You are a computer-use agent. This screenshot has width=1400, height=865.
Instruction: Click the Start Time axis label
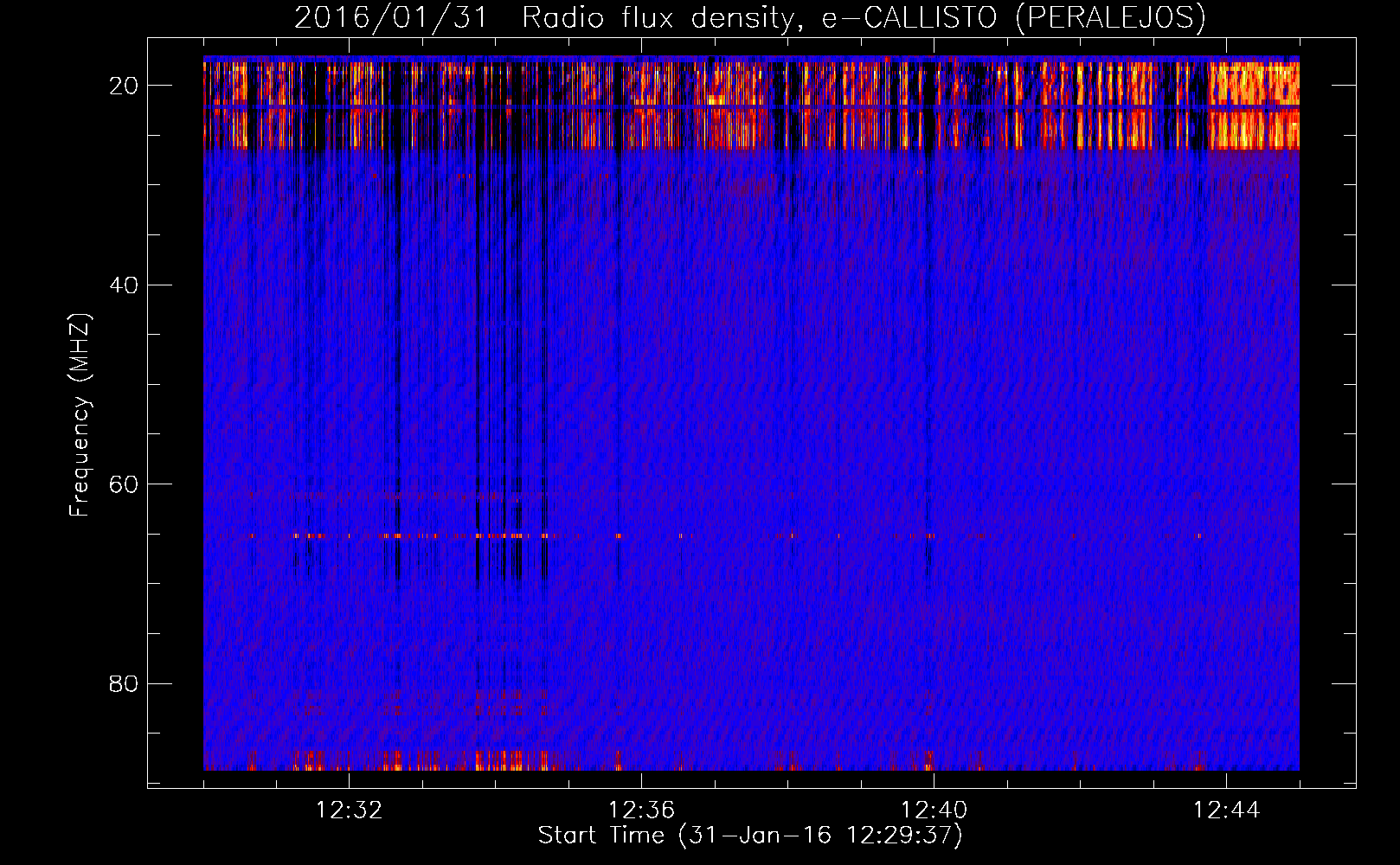(750, 836)
